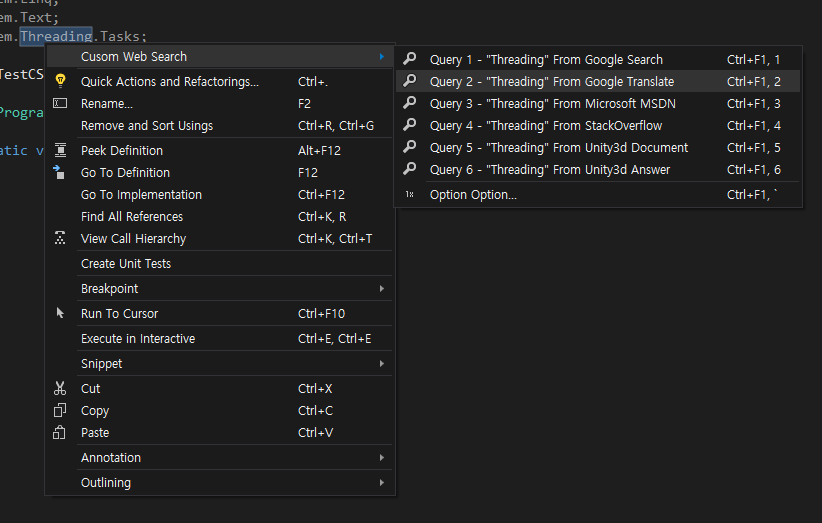Screen dimensions: 822x523
Task: Choose Go To Implementation
Action: click(219, 194)
